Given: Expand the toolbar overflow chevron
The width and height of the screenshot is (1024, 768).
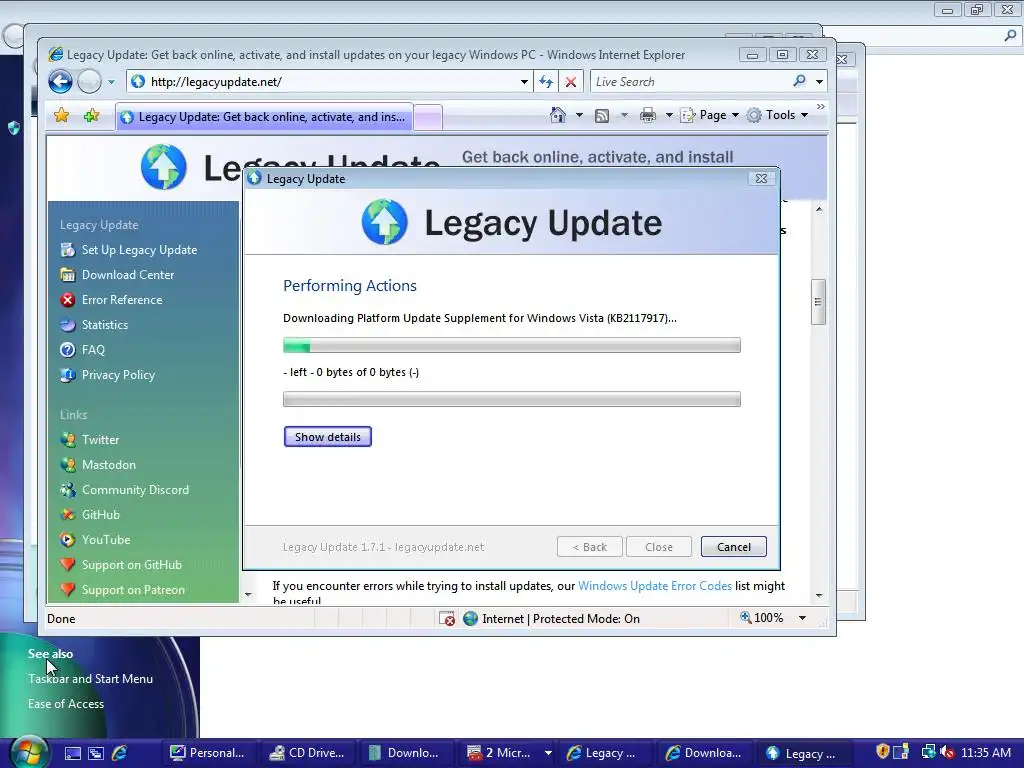Looking at the screenshot, I should 821,106.
